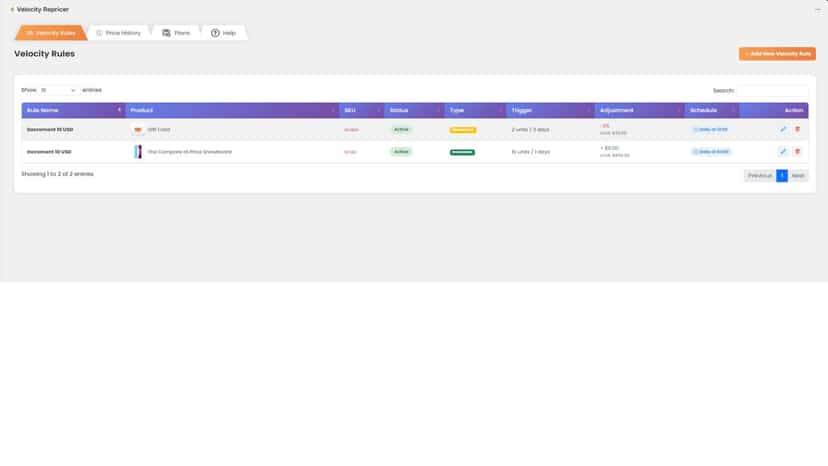
Task: Open the Velocity Rules tab
Action: pos(51,33)
